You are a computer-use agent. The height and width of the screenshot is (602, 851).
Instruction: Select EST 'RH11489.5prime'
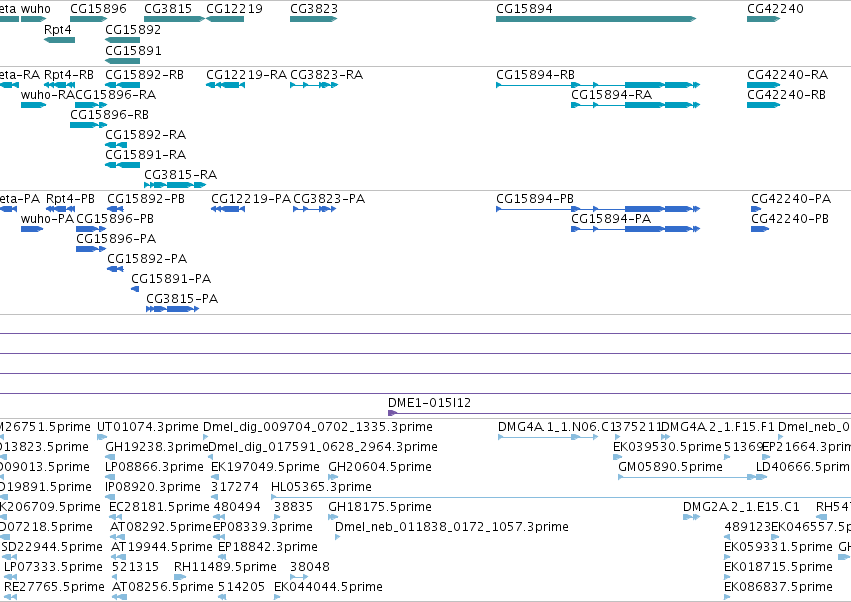pos(225,567)
